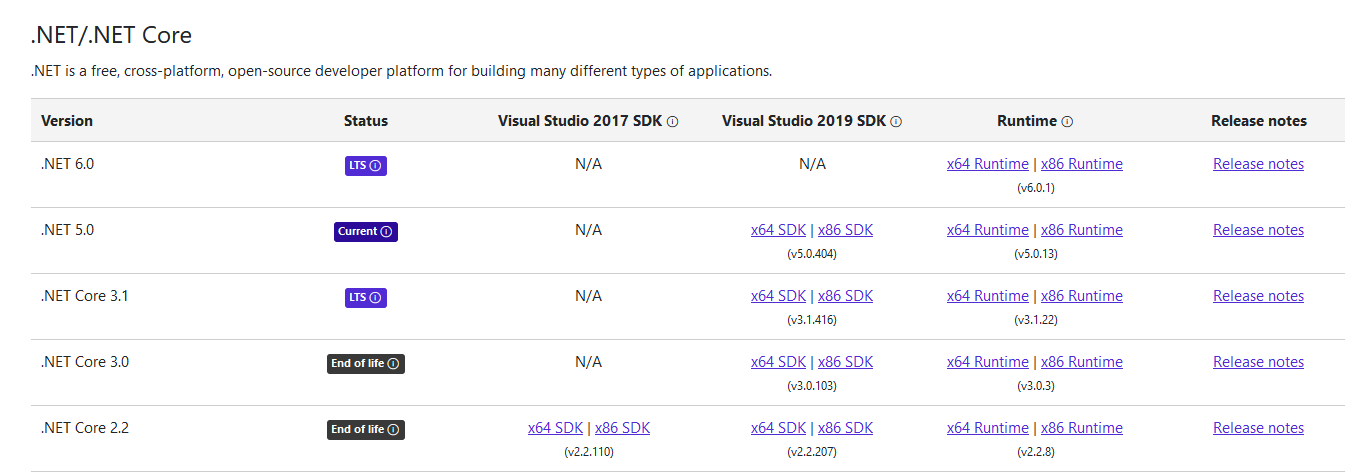This screenshot has width=1345, height=475.
Task: Click the .NET/.NET Core section heading
Action: [x=111, y=35]
